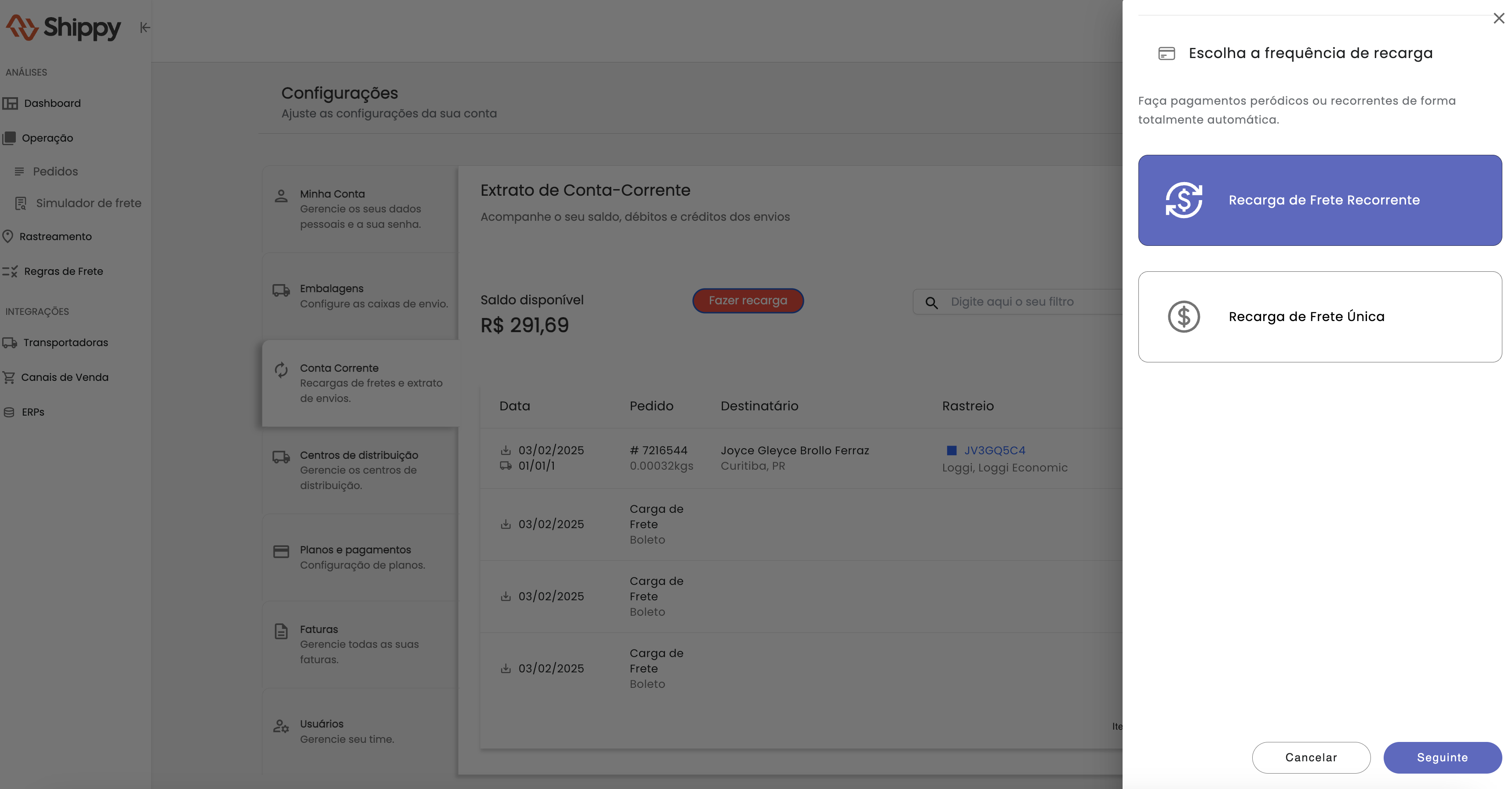Screen dimensions: 1512x789
Task: Click the blue square tracking status icon
Action: point(952,451)
